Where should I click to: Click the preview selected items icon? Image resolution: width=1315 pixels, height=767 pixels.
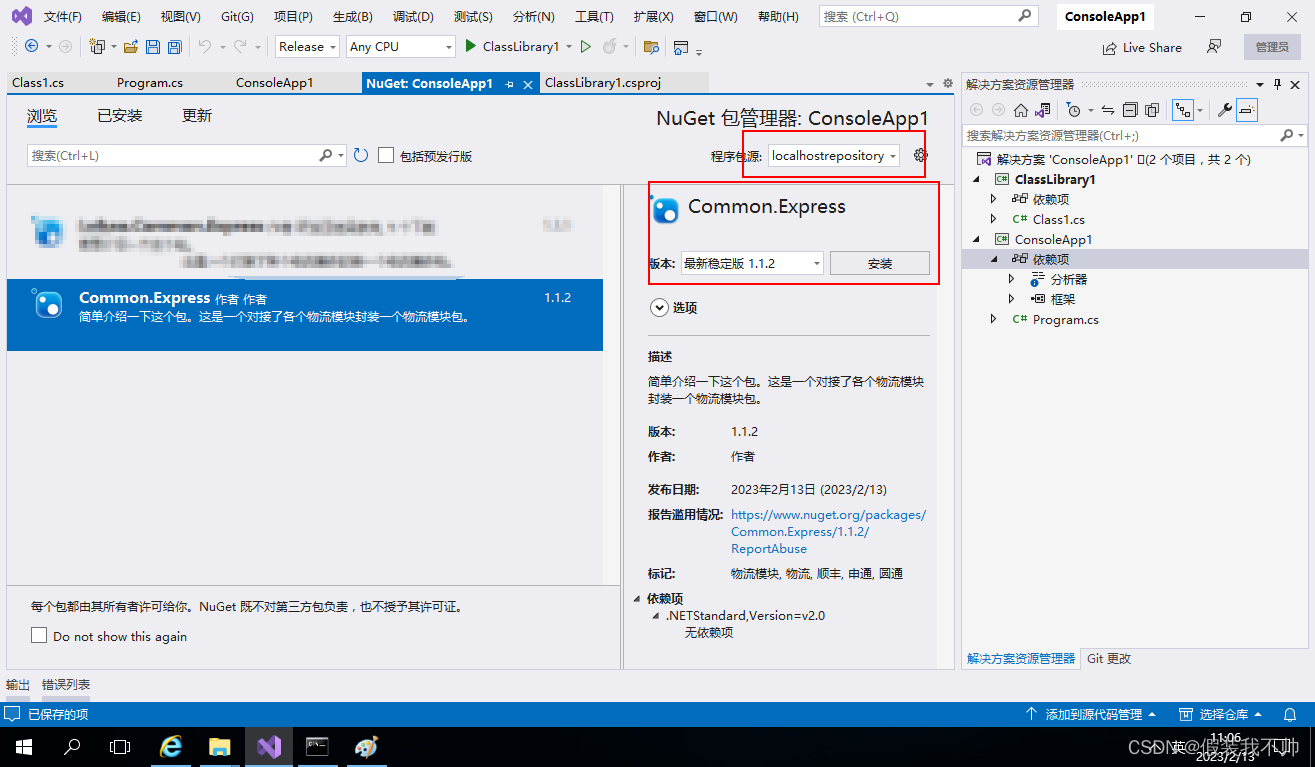1246,110
